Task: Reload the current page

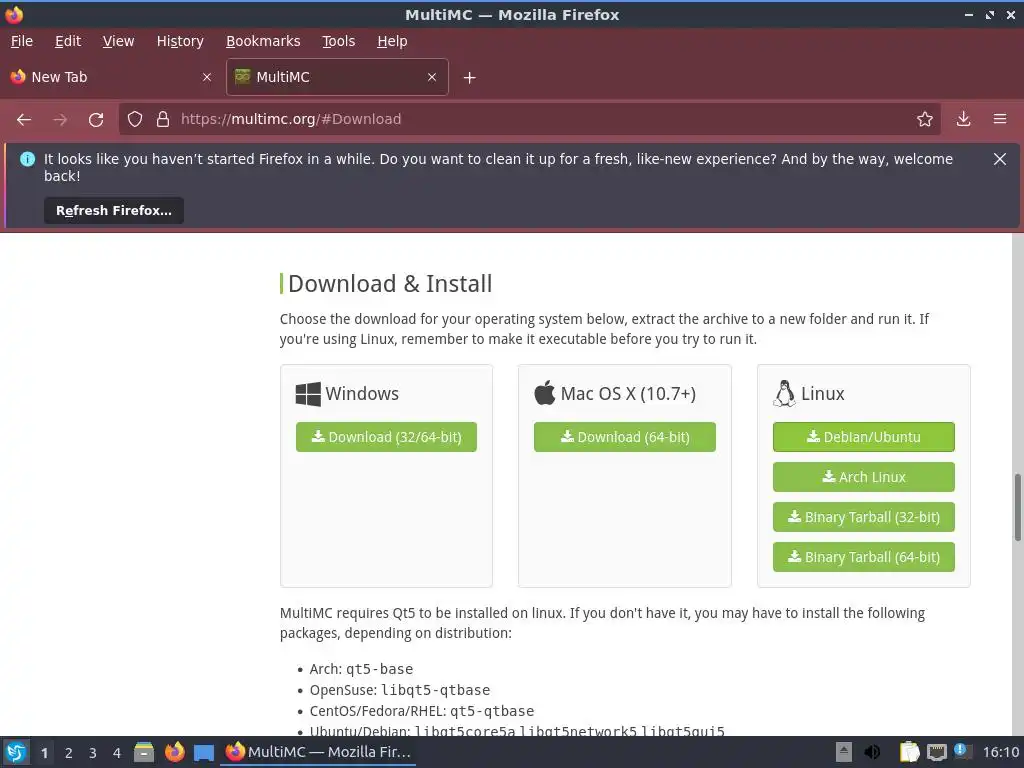Action: click(x=96, y=120)
